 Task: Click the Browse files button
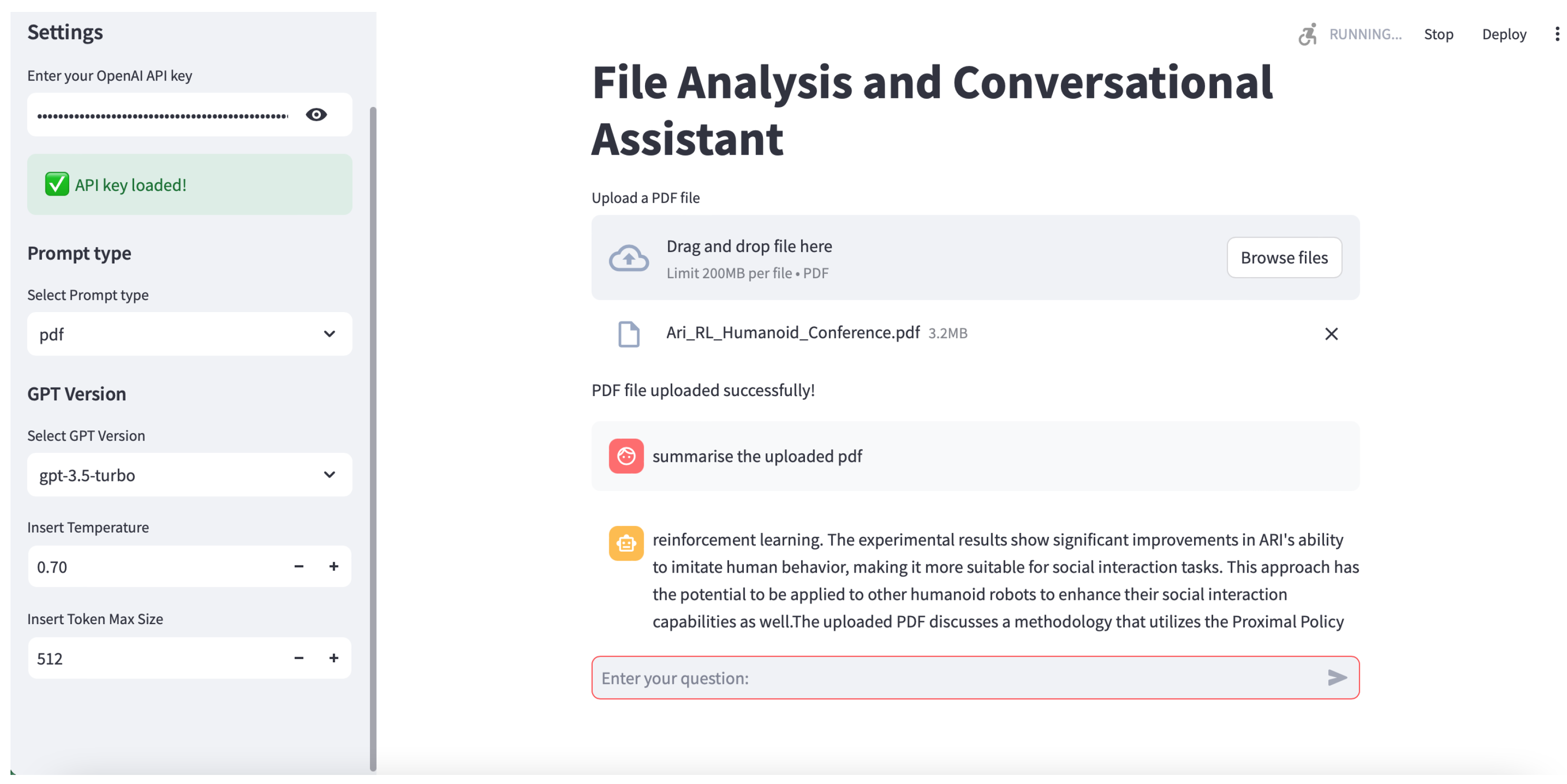tap(1283, 258)
